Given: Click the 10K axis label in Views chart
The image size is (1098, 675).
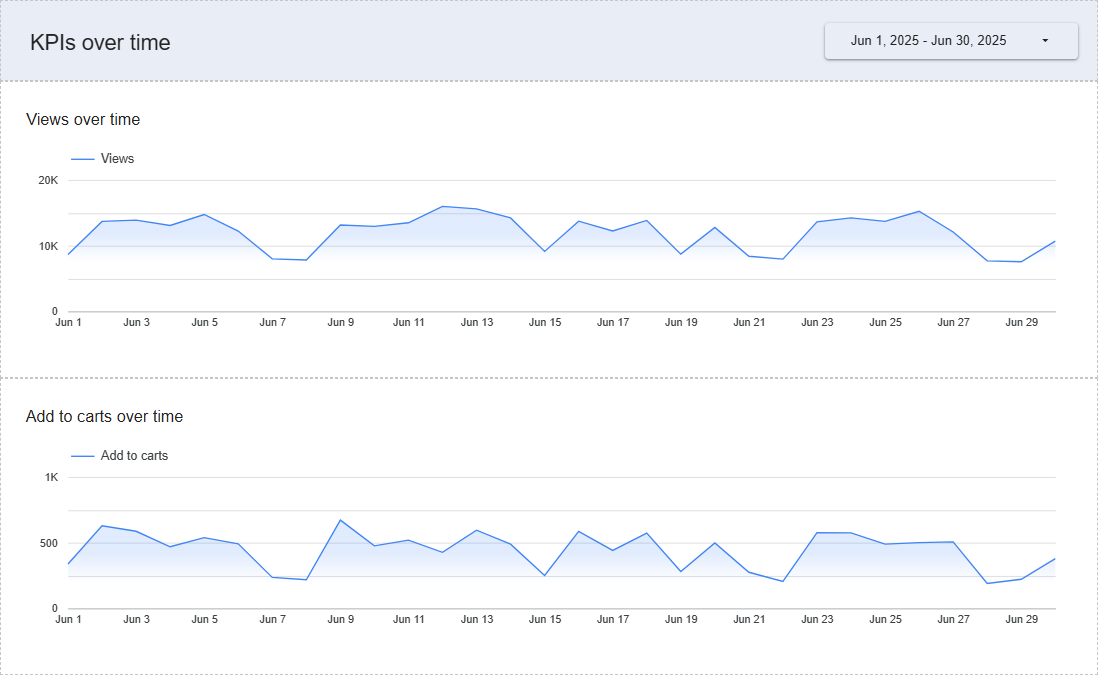Looking at the screenshot, I should (x=48, y=246).
